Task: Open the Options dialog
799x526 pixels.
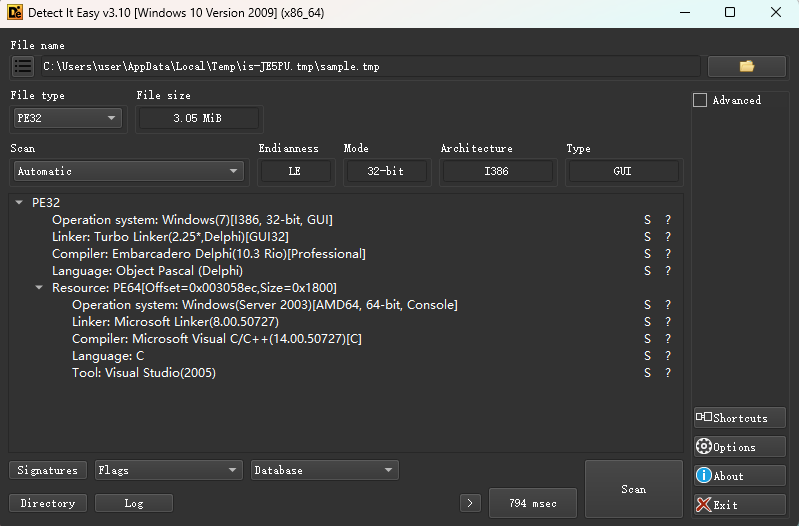Action: [739, 447]
